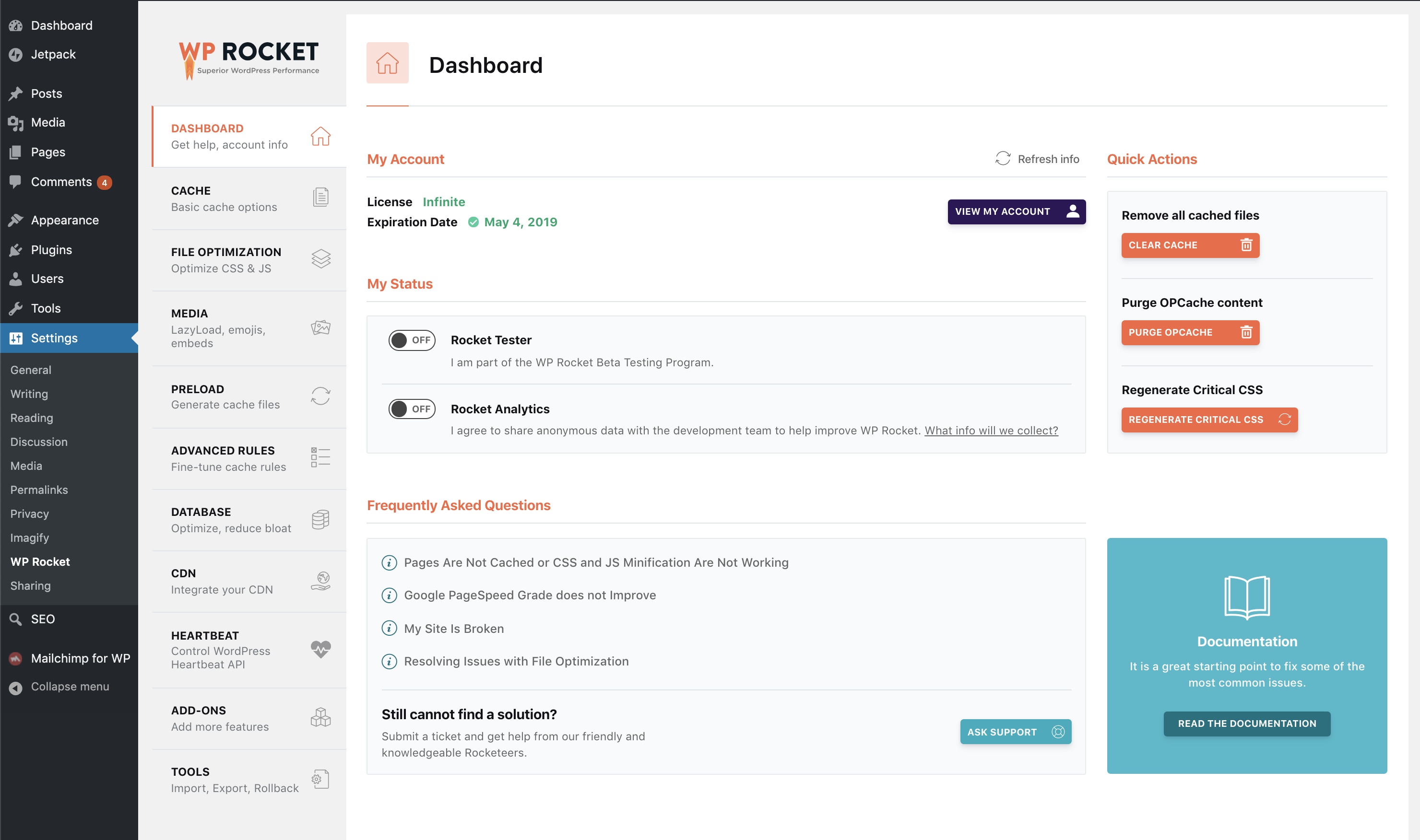Click the Heartbeat heart icon
The width and height of the screenshot is (1420, 840).
[x=320, y=649]
